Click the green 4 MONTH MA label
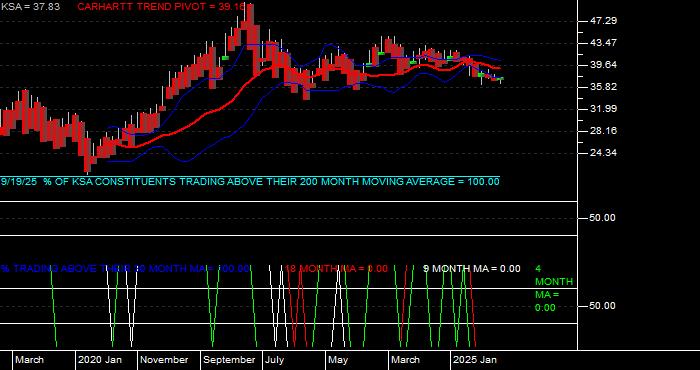The image size is (700, 370). [x=554, y=288]
